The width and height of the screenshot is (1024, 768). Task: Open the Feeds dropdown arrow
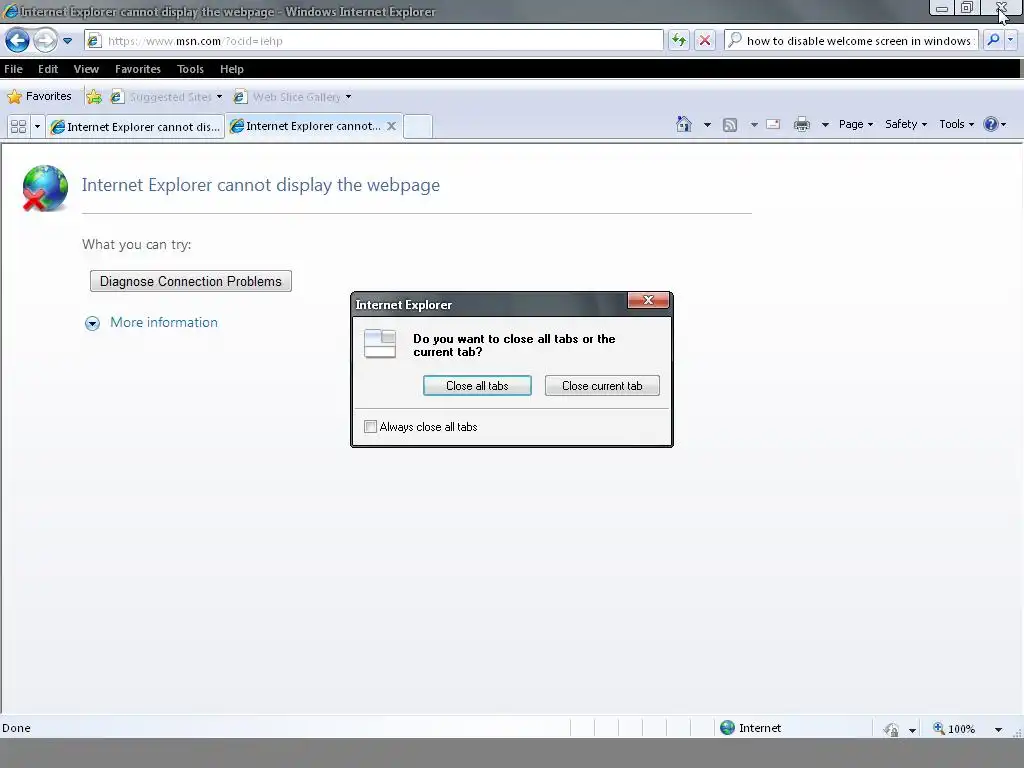coord(754,124)
